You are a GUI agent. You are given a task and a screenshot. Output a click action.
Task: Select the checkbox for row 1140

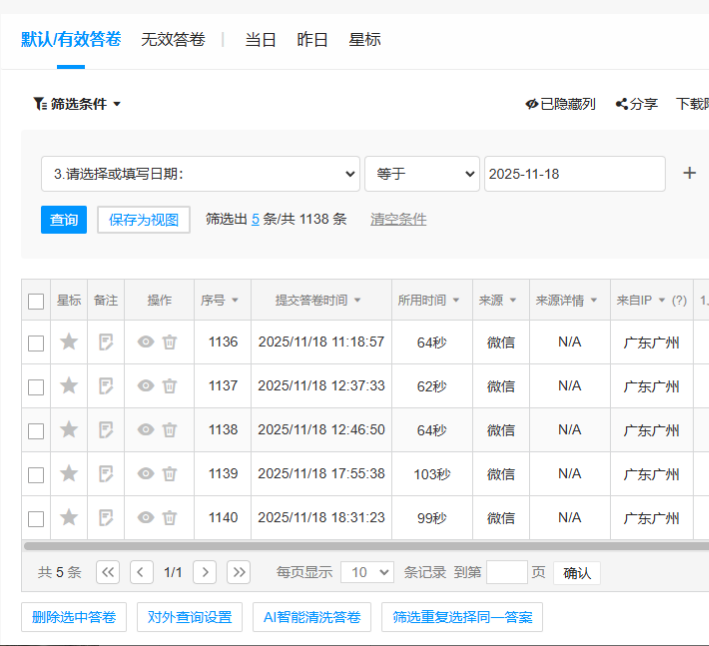coord(36,518)
